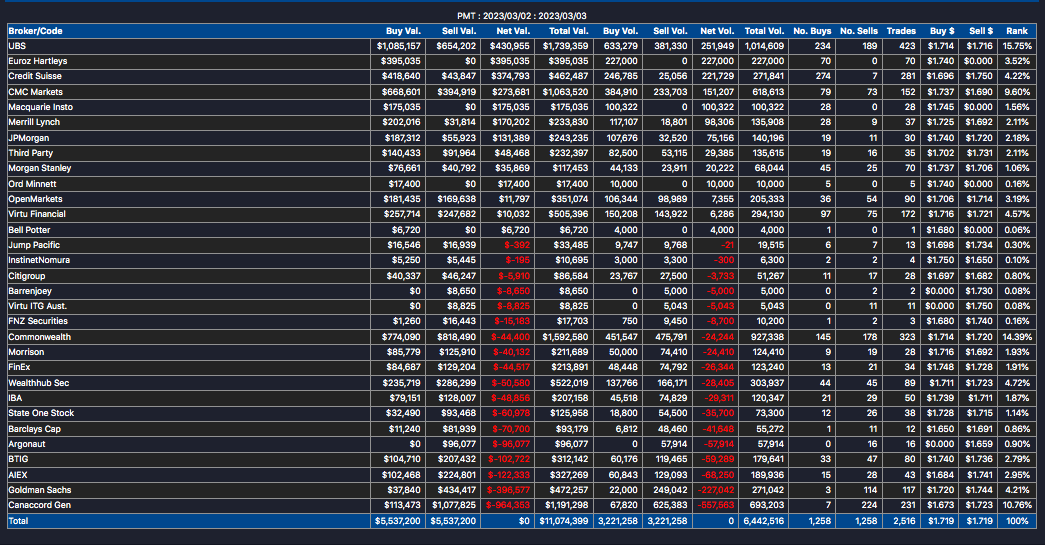The height and width of the screenshot is (545, 1045).
Task: Select the Credit Suisse broker name
Action: point(35,76)
